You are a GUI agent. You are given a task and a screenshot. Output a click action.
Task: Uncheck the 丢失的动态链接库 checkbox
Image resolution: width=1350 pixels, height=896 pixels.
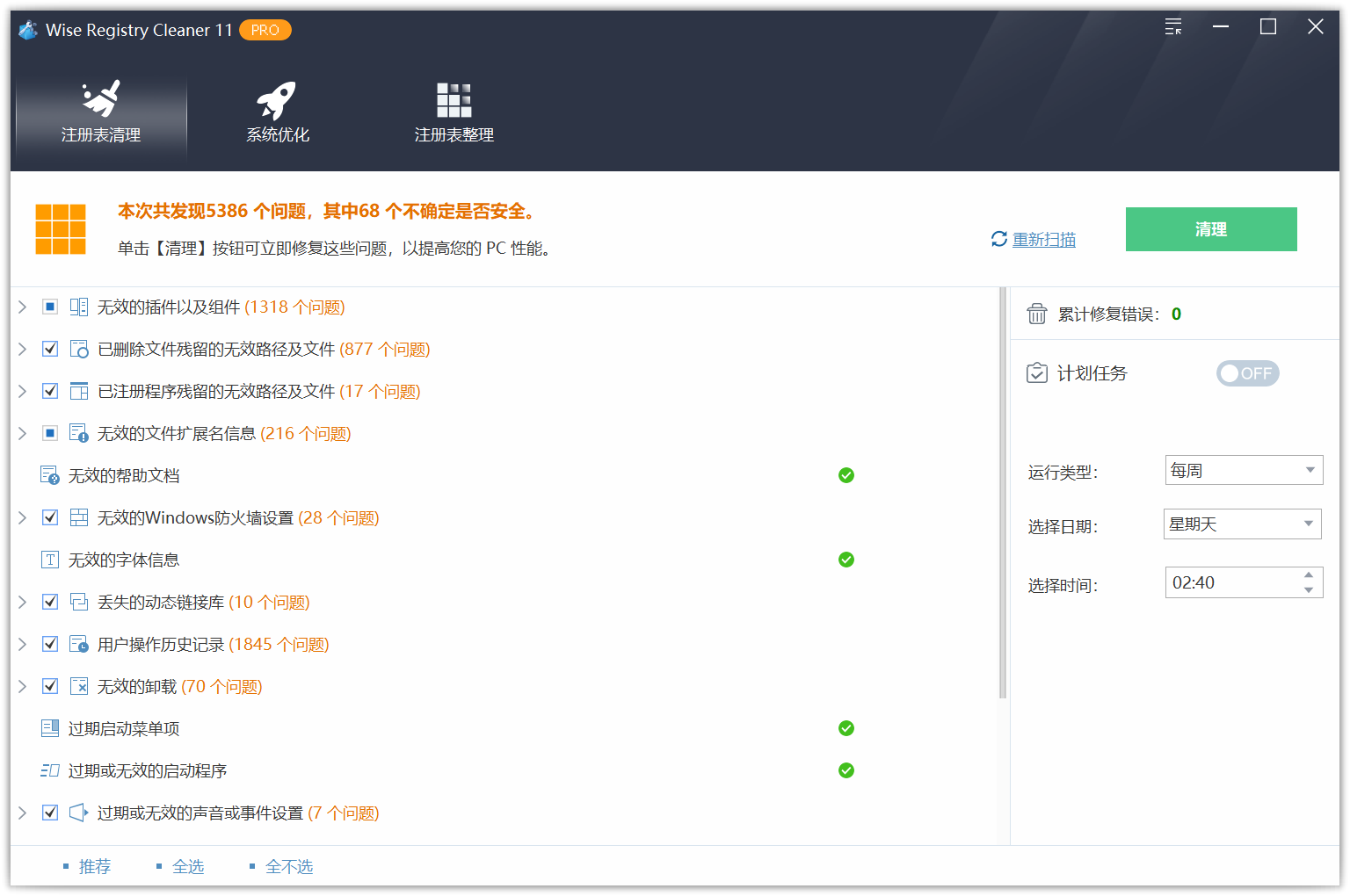(50, 602)
